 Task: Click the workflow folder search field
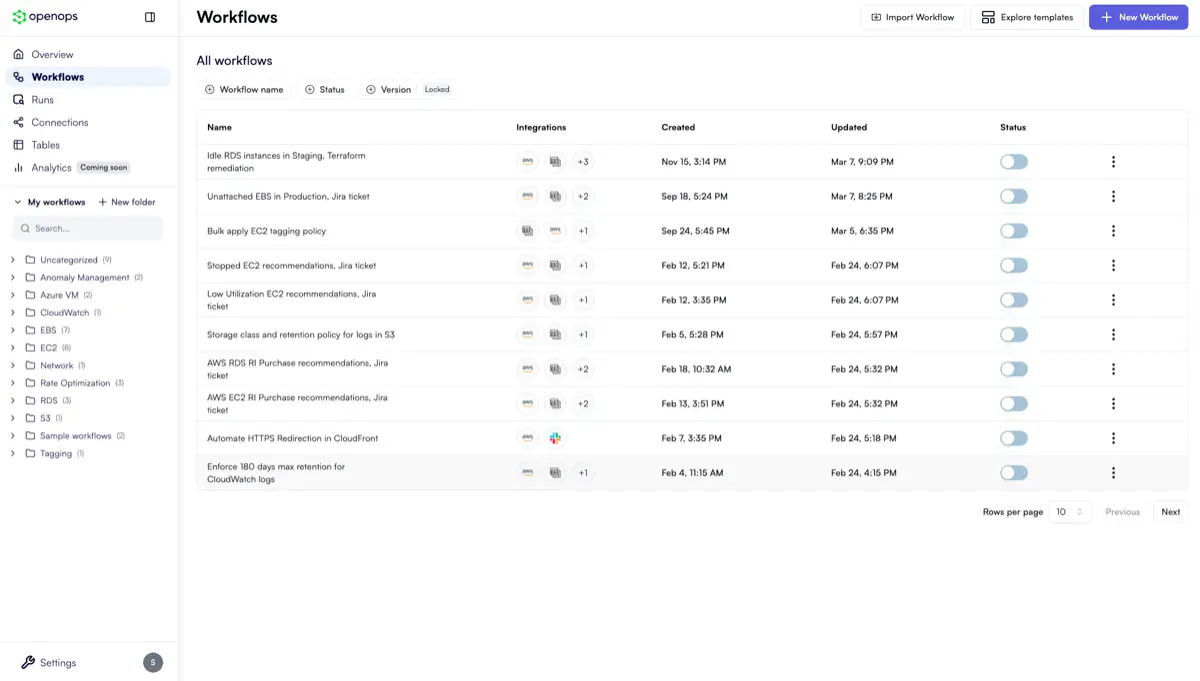click(x=88, y=229)
